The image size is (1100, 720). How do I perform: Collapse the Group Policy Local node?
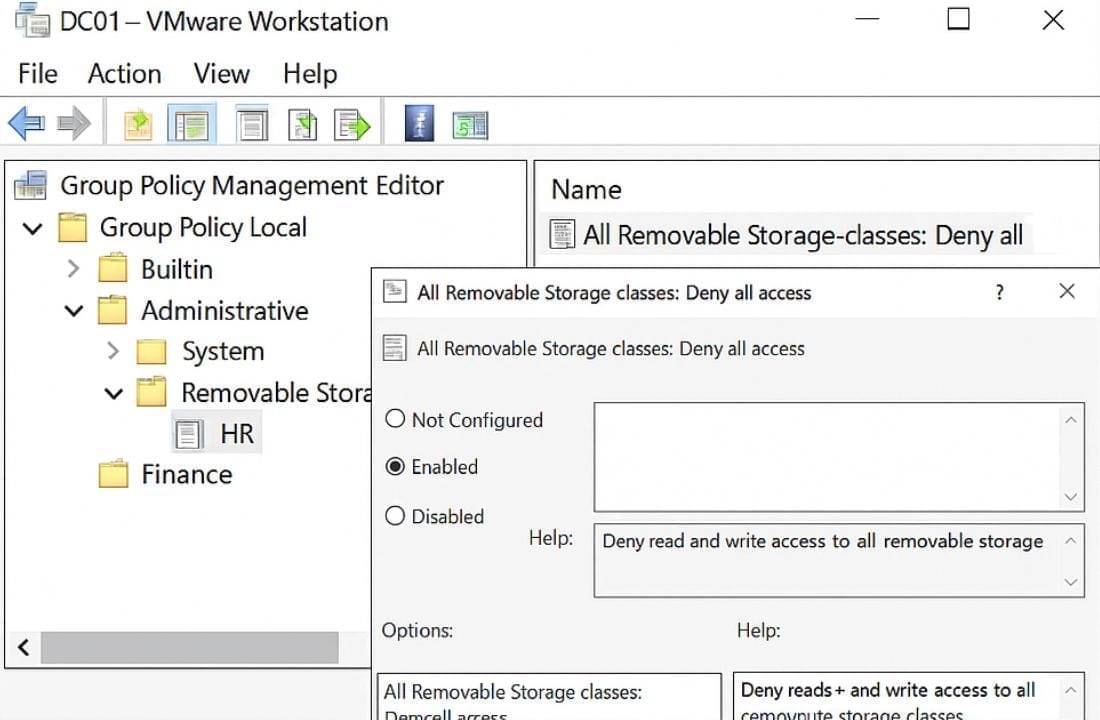tap(33, 228)
